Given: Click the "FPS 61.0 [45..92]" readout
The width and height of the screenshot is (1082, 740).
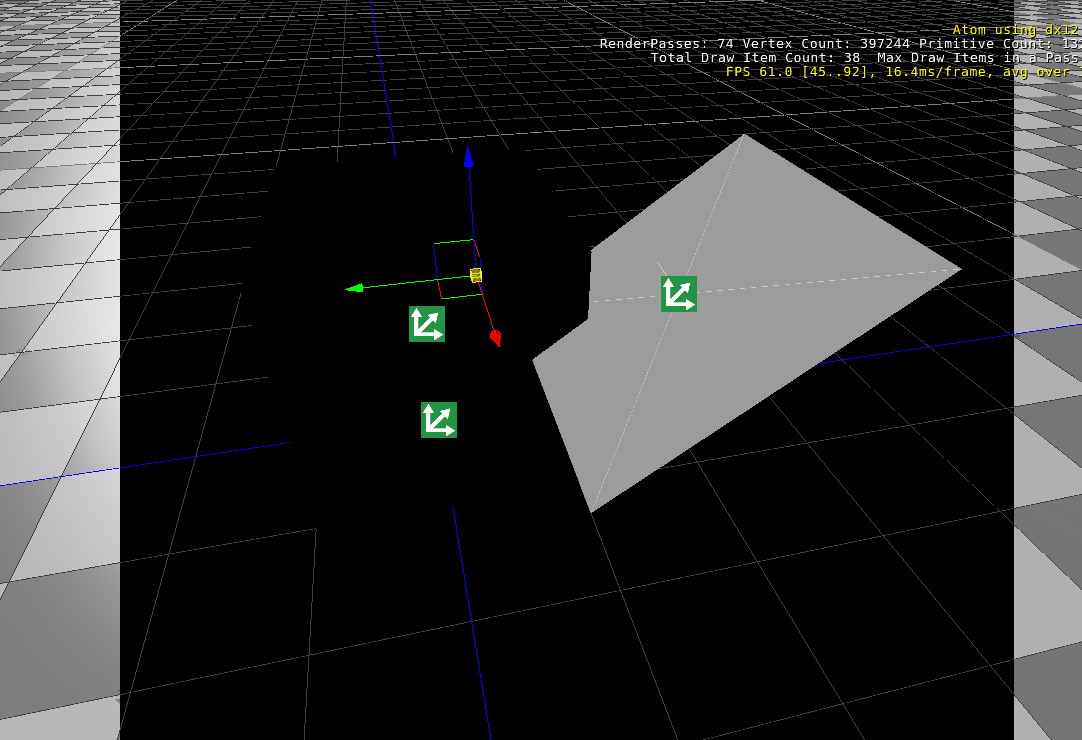Looking at the screenshot, I should tap(800, 72).
